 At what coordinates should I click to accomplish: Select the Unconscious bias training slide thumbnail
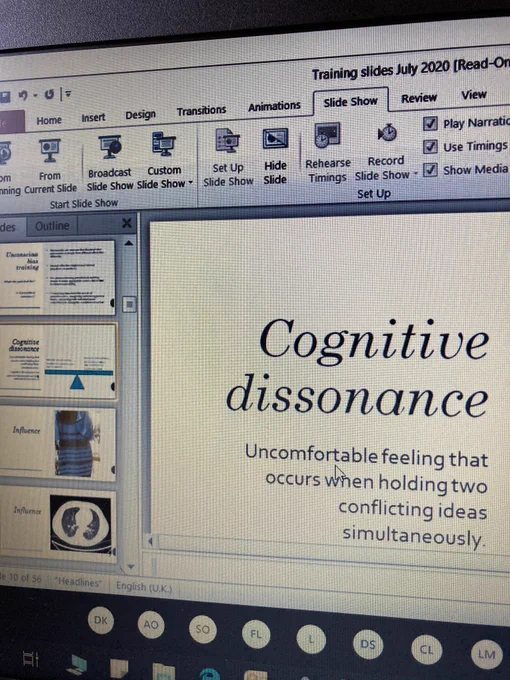(57, 278)
